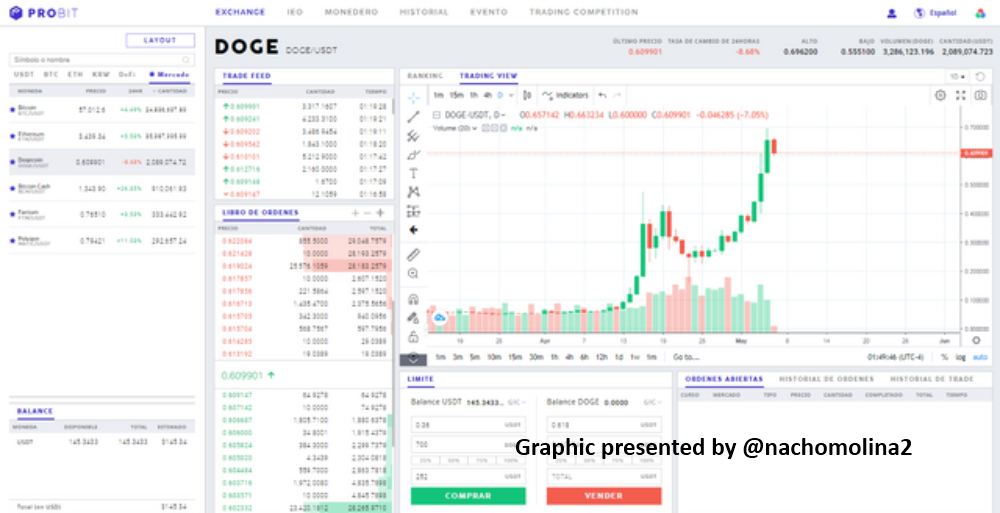
Task: Select the chart patterns tool
Action: coord(413,192)
